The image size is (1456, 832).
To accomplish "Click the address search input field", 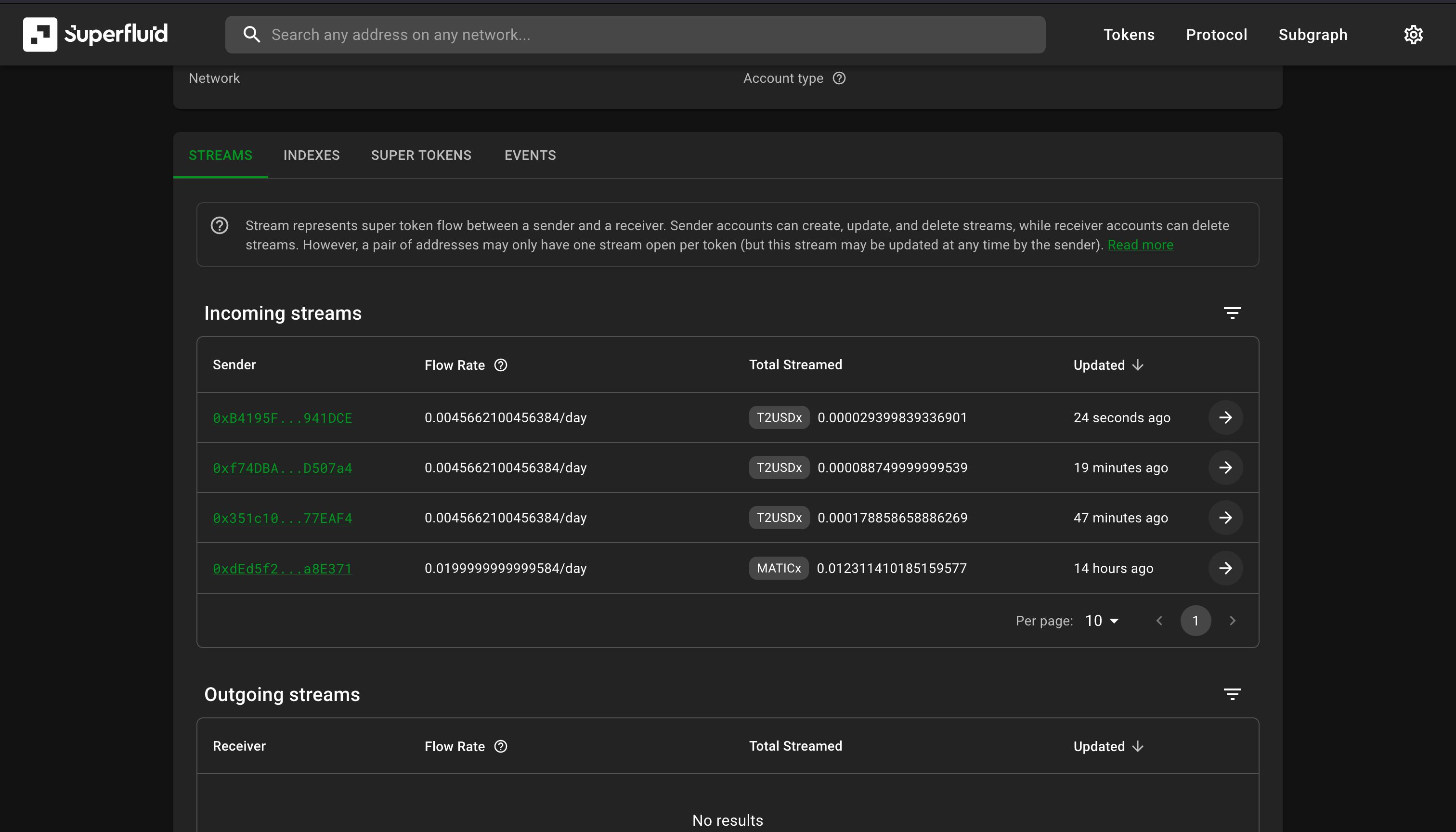I will click(635, 35).
